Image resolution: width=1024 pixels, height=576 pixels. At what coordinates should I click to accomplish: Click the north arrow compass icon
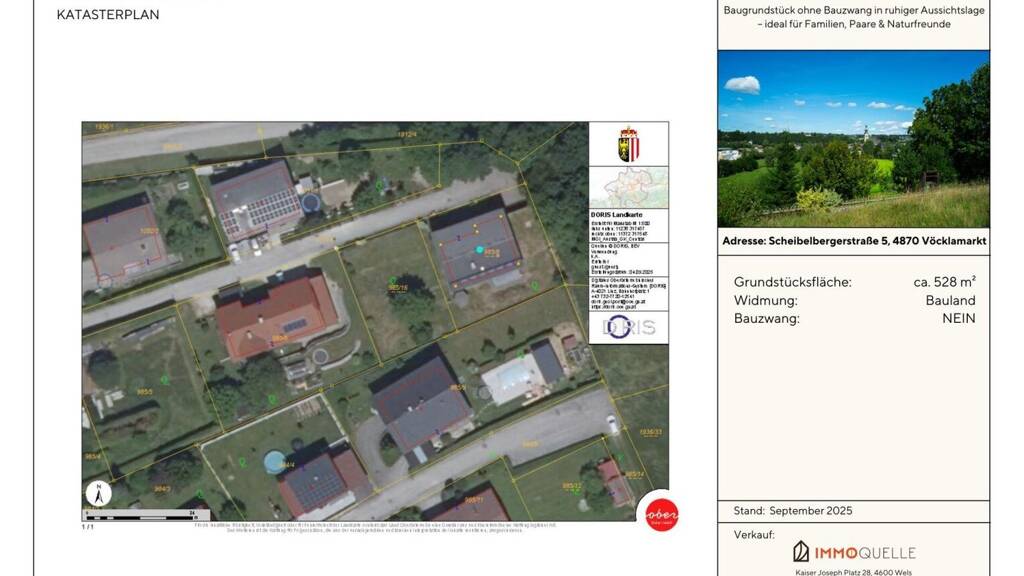[98, 493]
